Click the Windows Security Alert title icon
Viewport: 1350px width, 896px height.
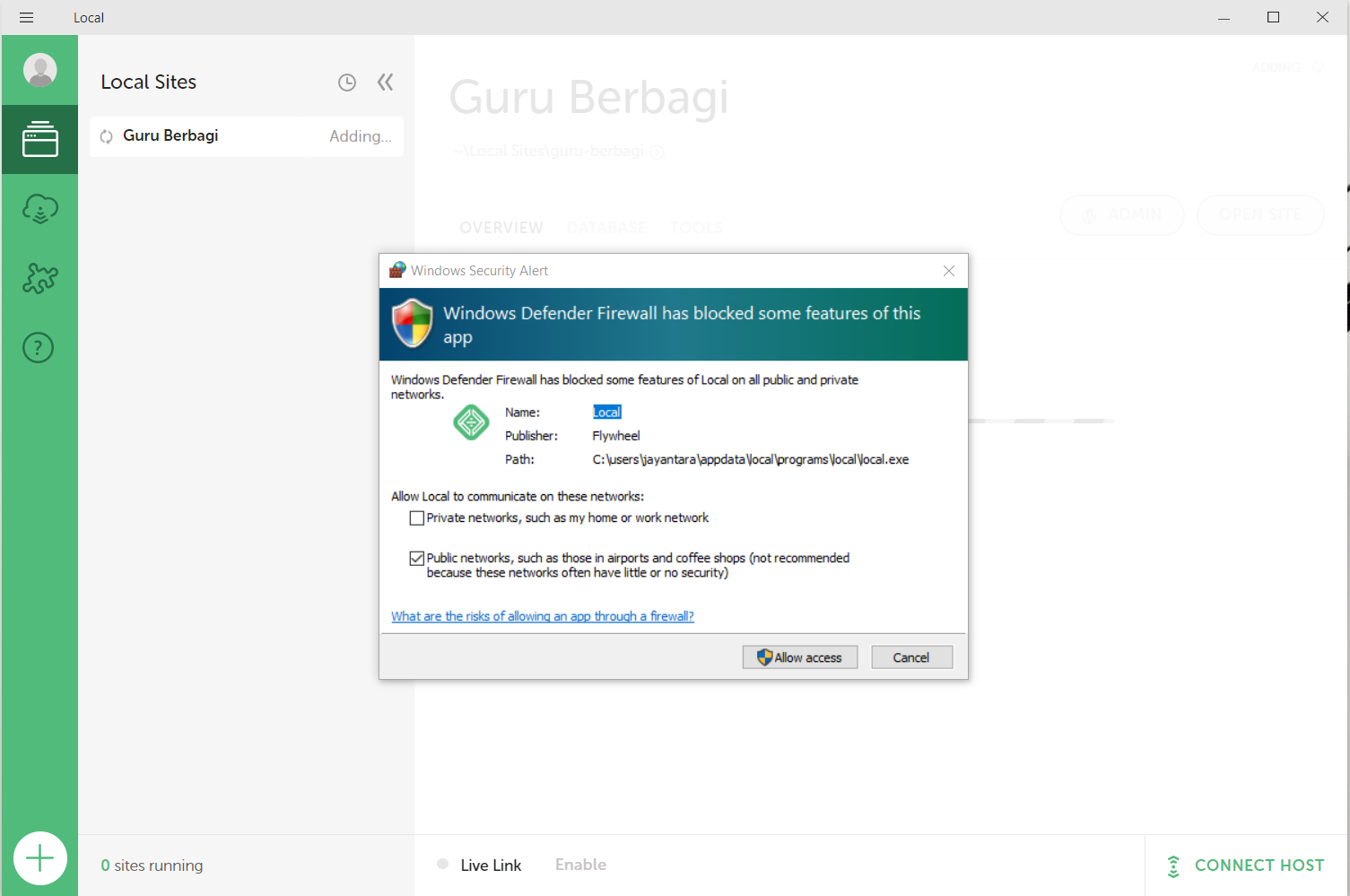397,270
